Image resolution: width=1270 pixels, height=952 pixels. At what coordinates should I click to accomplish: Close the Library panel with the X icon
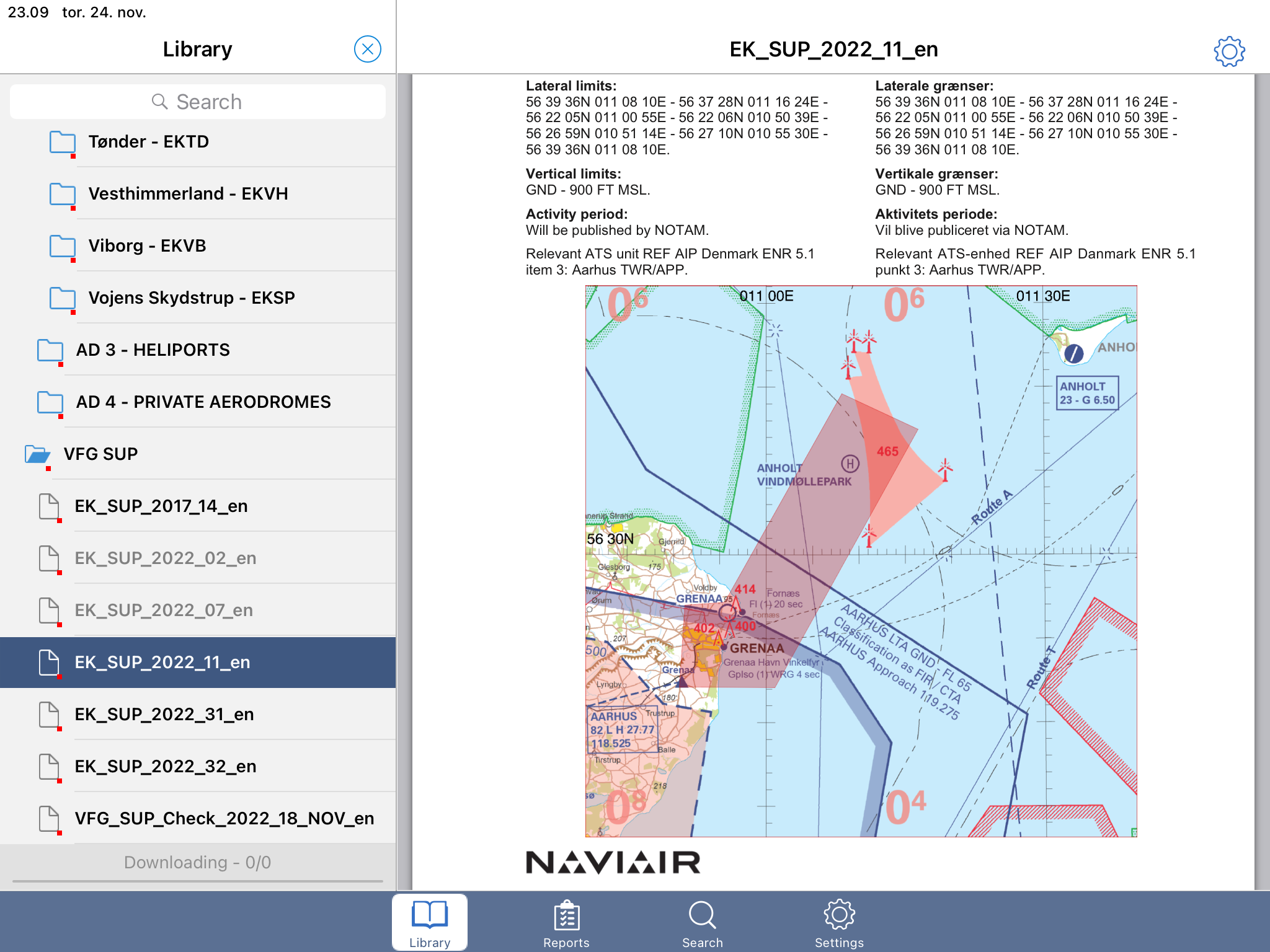[367, 49]
